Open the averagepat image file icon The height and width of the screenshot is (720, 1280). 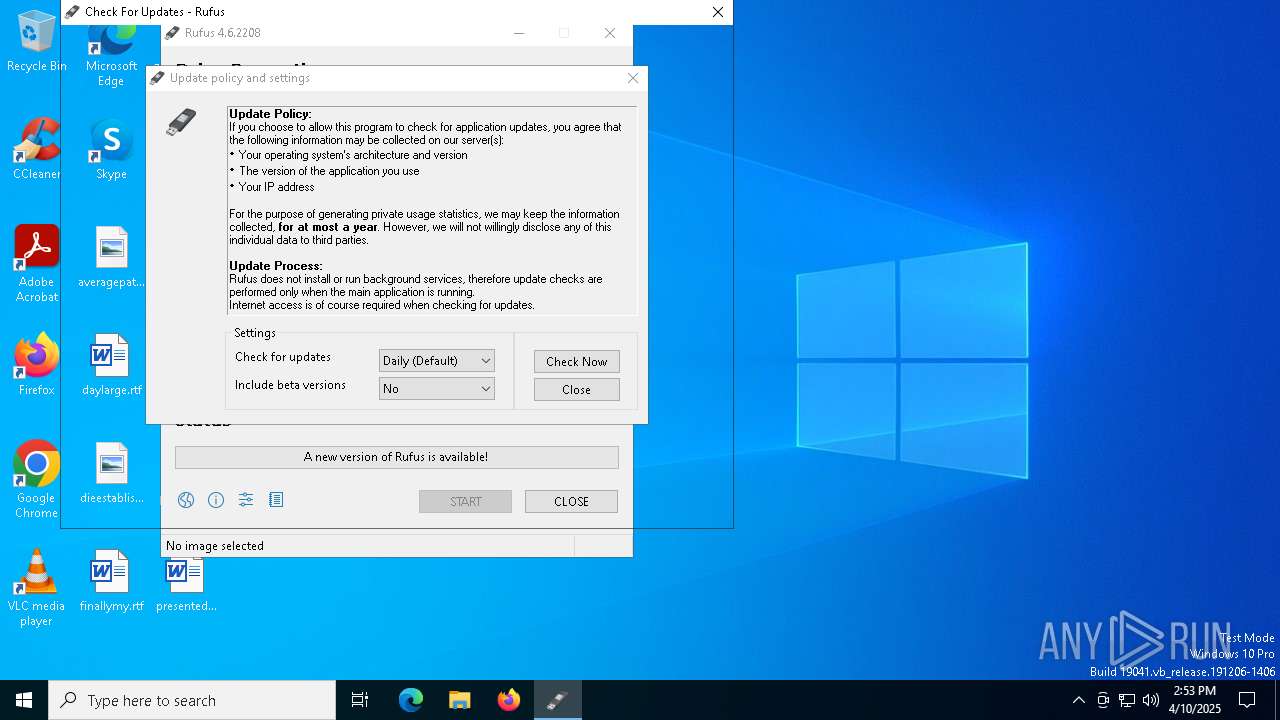tap(111, 257)
